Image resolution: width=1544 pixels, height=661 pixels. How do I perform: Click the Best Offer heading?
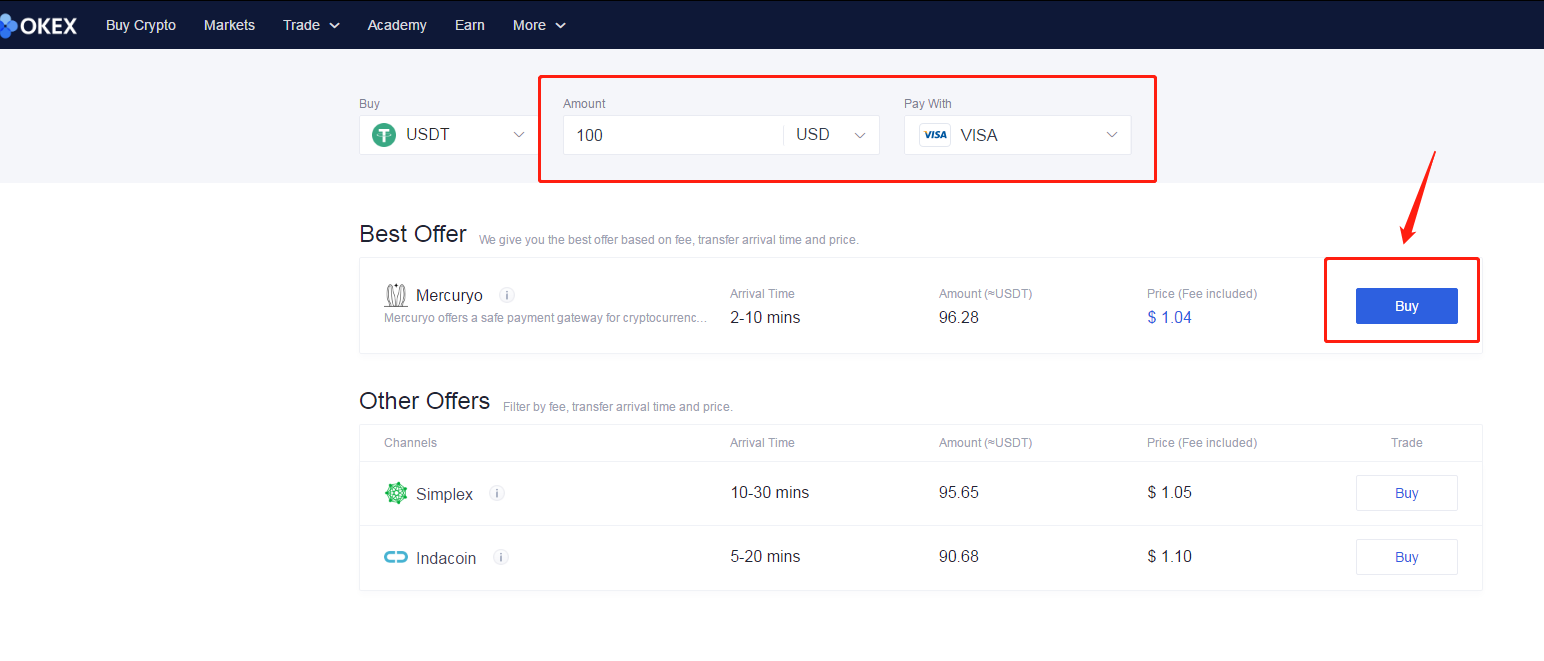point(413,234)
